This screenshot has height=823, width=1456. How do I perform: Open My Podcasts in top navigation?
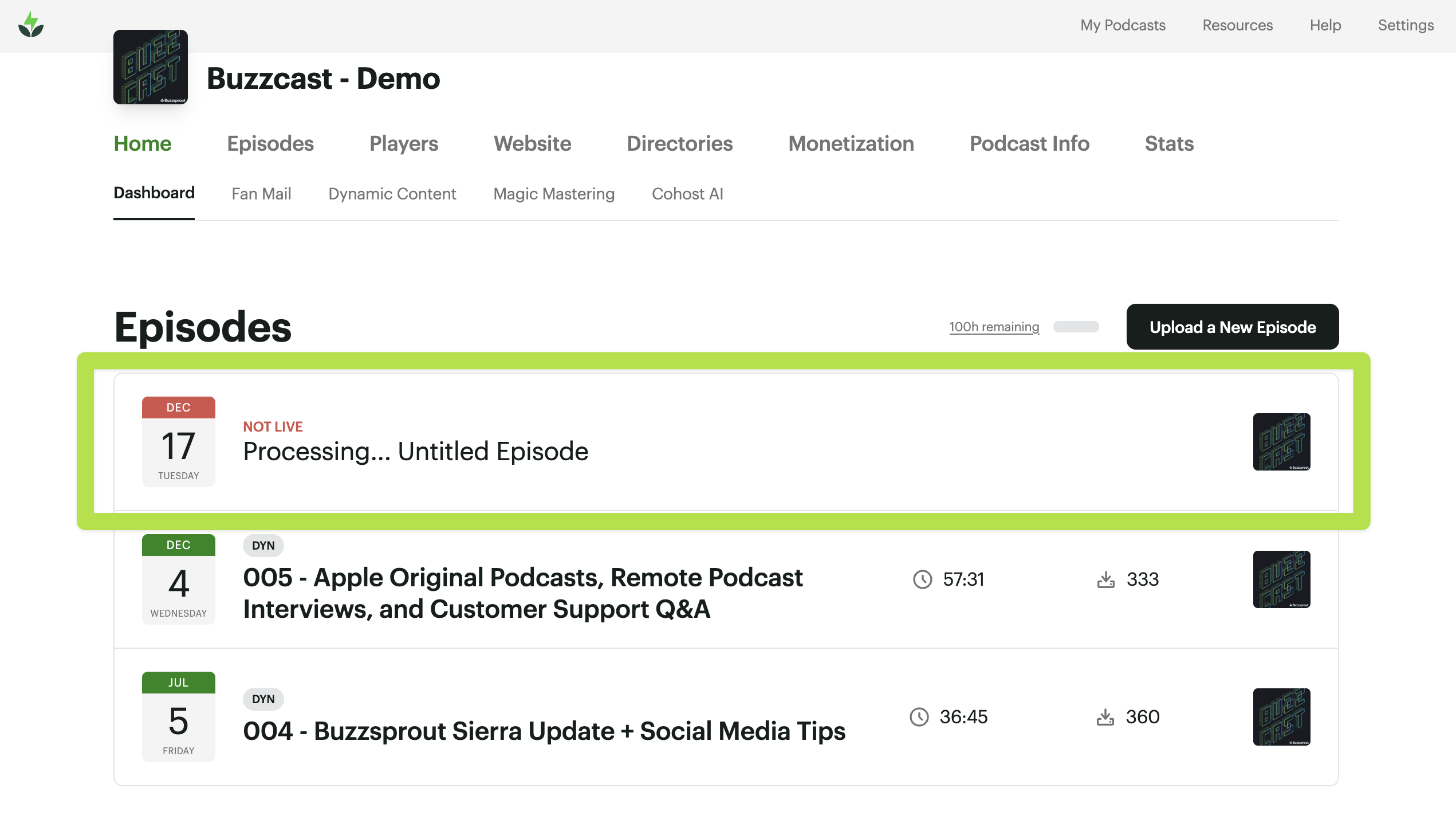pos(1123,25)
